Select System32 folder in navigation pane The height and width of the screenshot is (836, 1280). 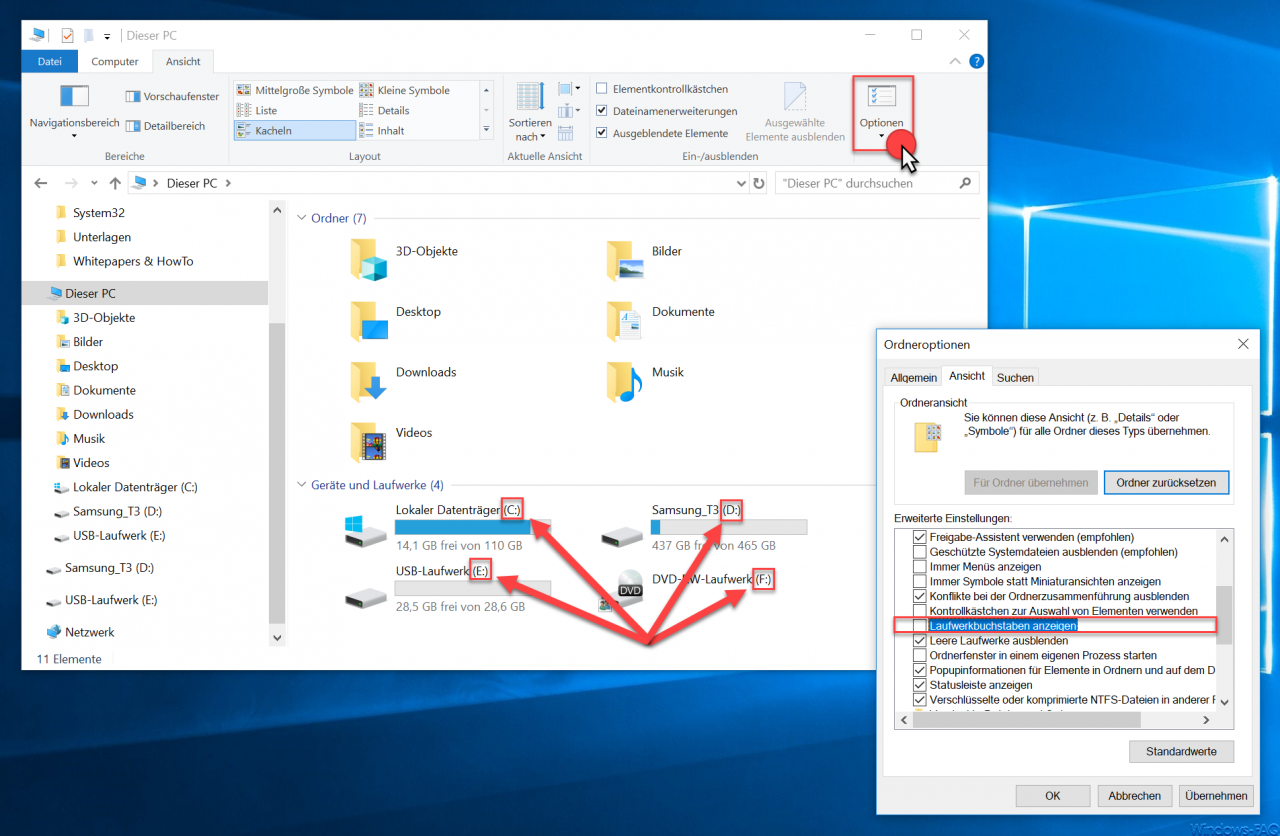[98, 213]
